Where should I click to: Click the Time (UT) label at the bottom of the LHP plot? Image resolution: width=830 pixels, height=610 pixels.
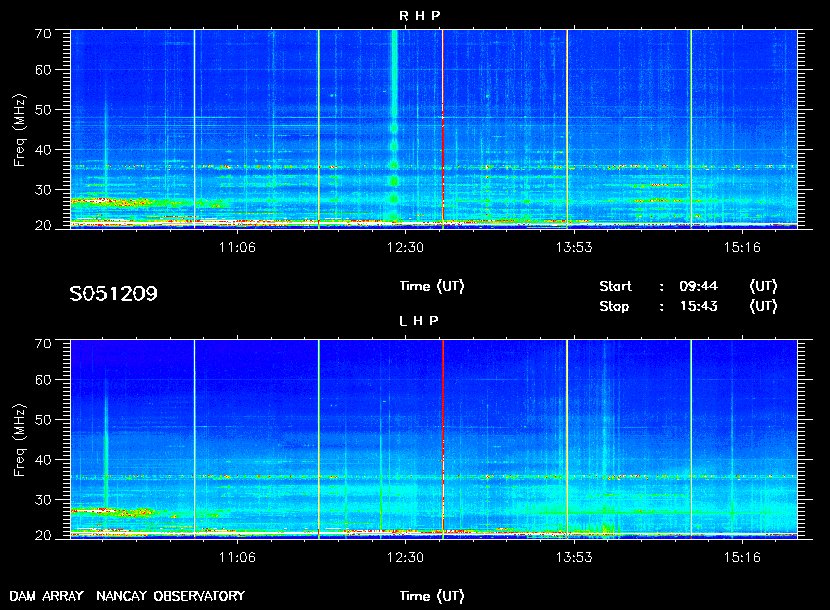[432, 596]
